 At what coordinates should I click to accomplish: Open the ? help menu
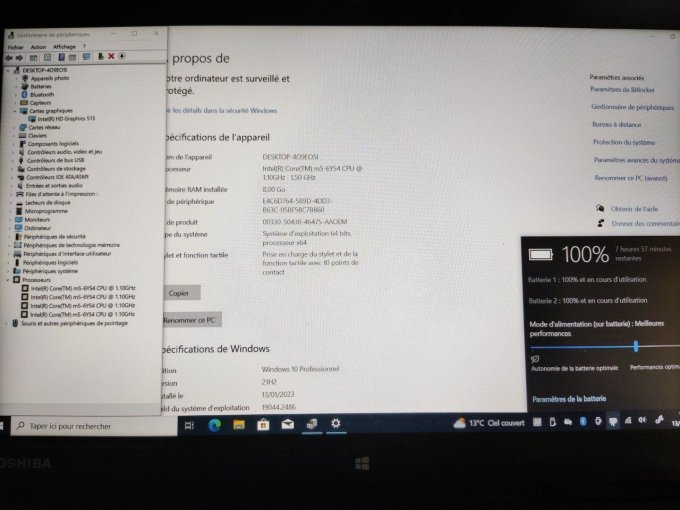tap(84, 46)
